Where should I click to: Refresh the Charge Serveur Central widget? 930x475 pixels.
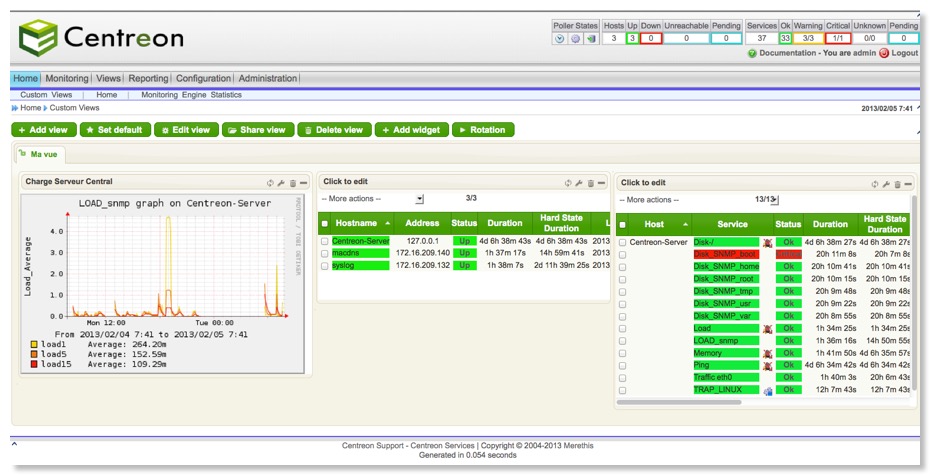tap(270, 183)
